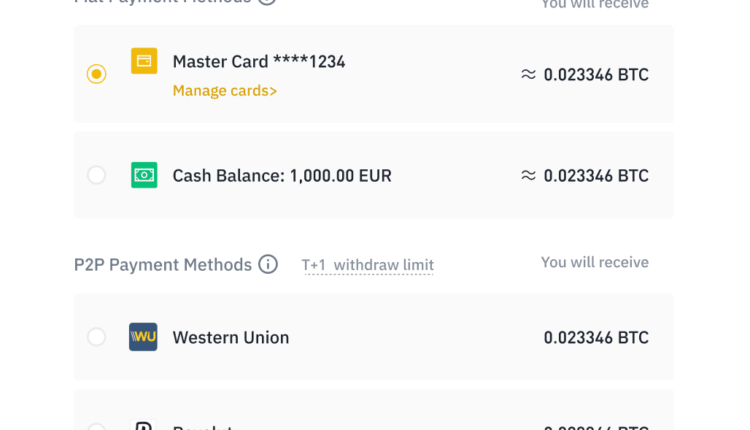The height and width of the screenshot is (430, 750).
Task: Click the Master Card ****1234 label
Action: [259, 62]
